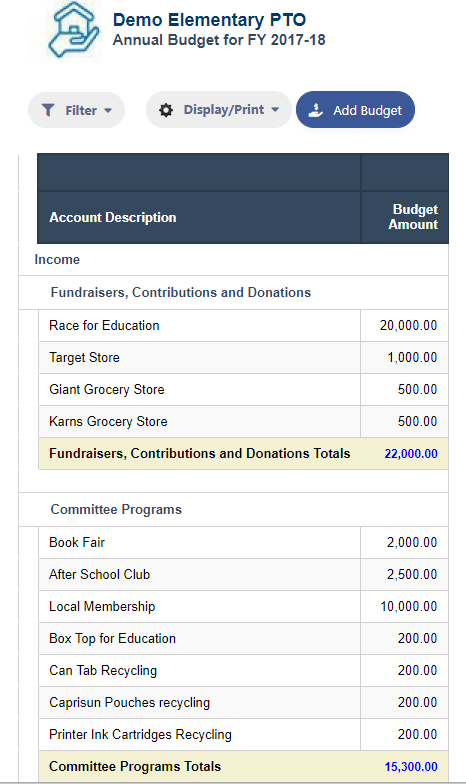Collapse Fundraisers, Contributions and Donations group
The width and height of the screenshot is (466, 784).
(x=180, y=292)
